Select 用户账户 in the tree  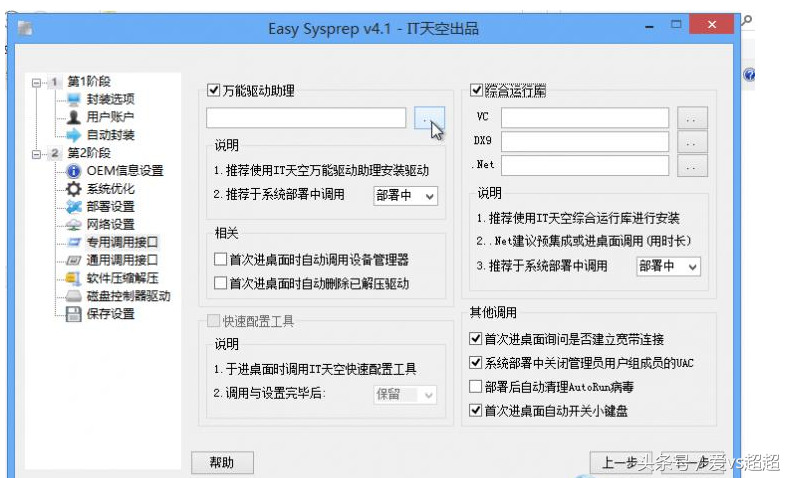coord(110,117)
